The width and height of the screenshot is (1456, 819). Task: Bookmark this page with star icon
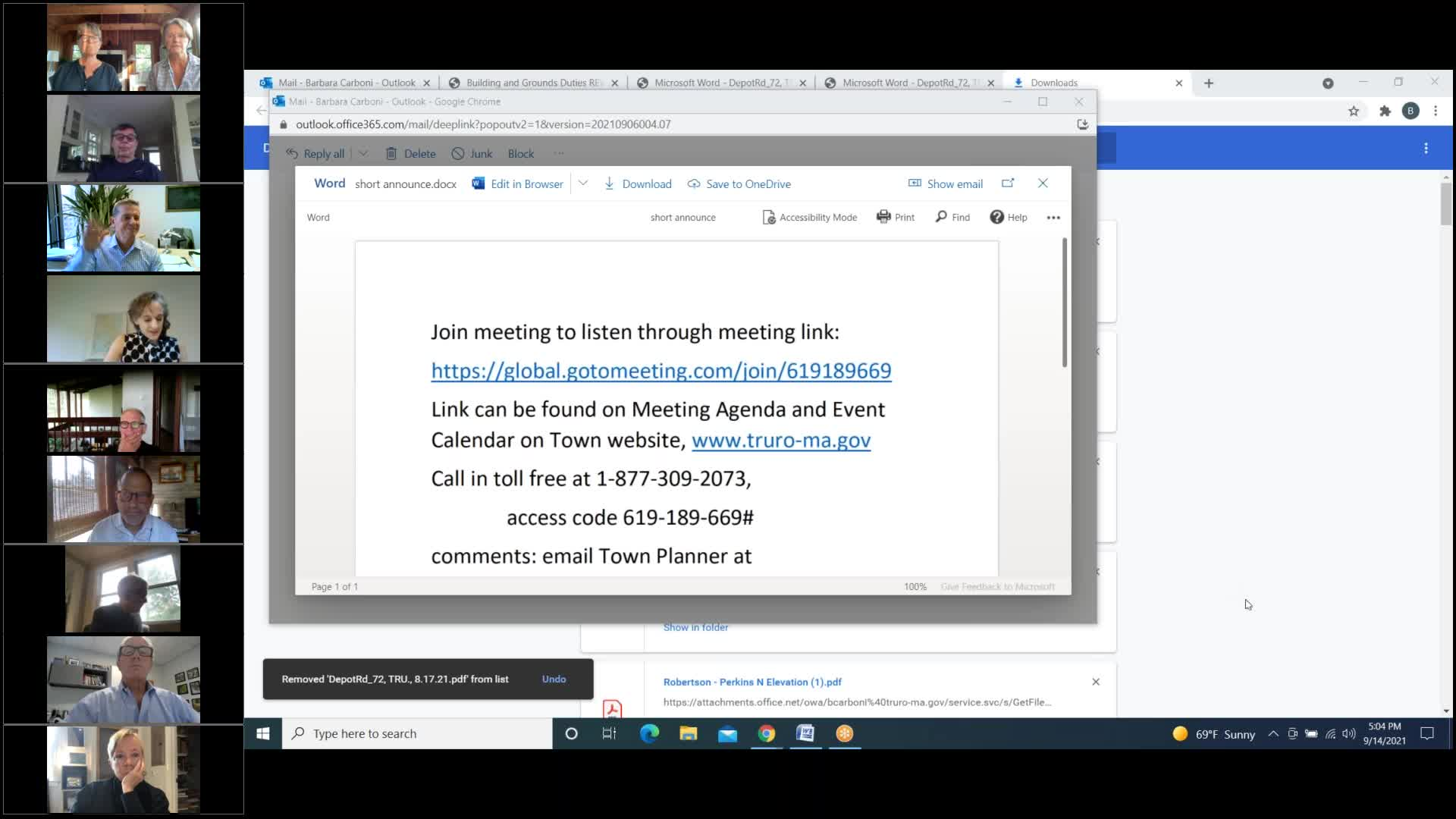point(1354,111)
